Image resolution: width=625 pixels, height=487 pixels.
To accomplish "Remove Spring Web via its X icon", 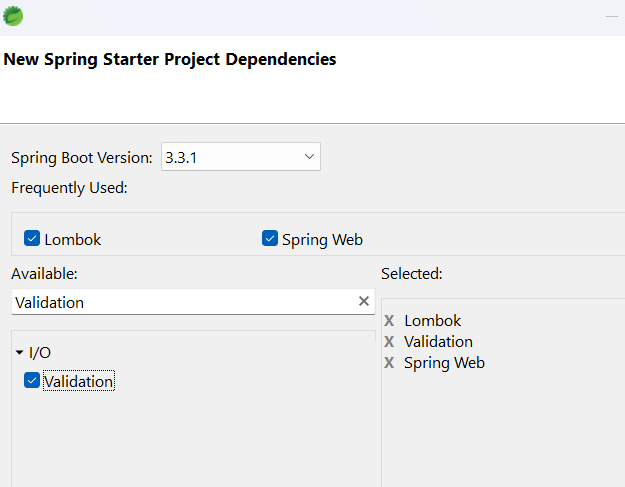I will click(x=389, y=363).
